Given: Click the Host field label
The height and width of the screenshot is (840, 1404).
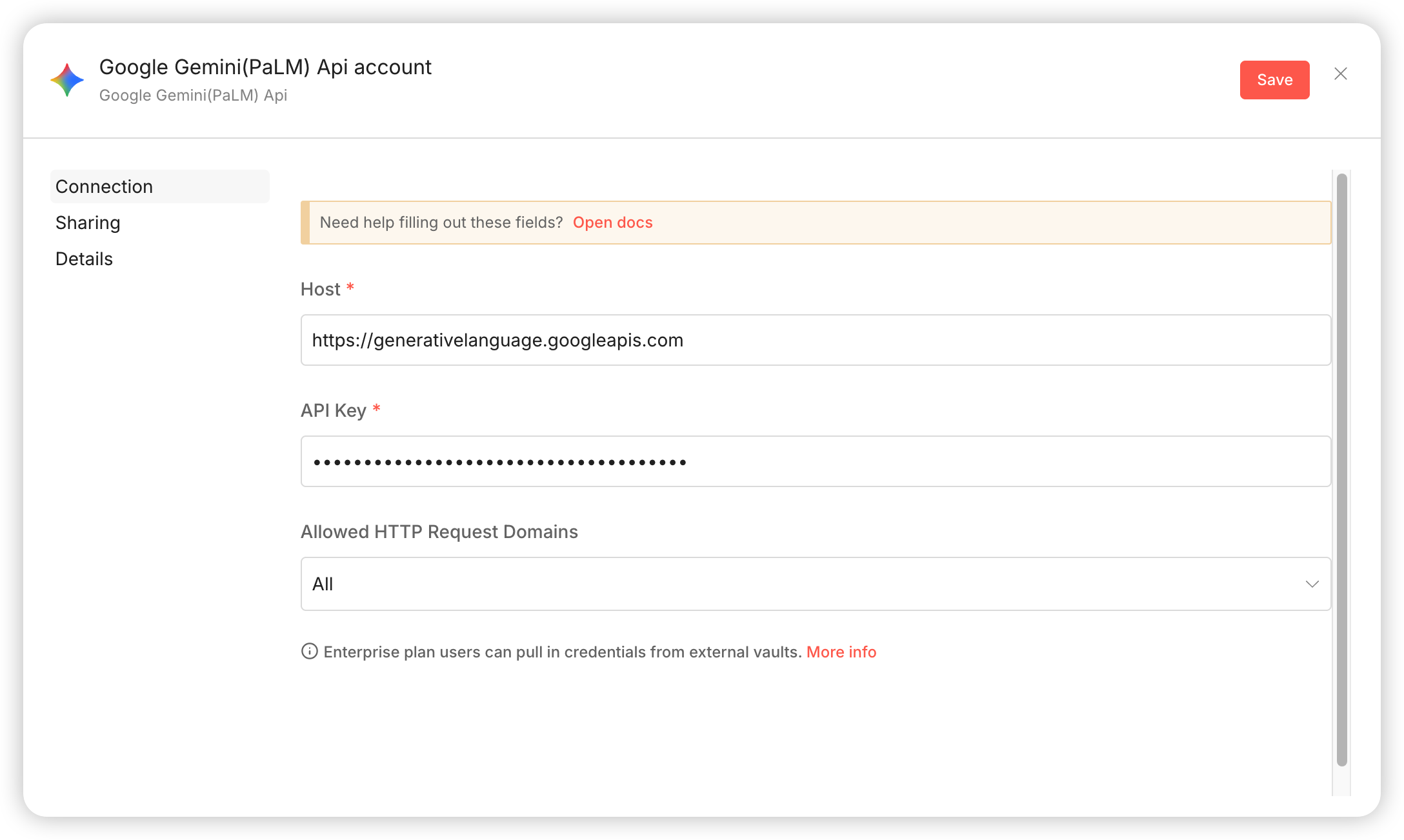Looking at the screenshot, I should tap(321, 289).
